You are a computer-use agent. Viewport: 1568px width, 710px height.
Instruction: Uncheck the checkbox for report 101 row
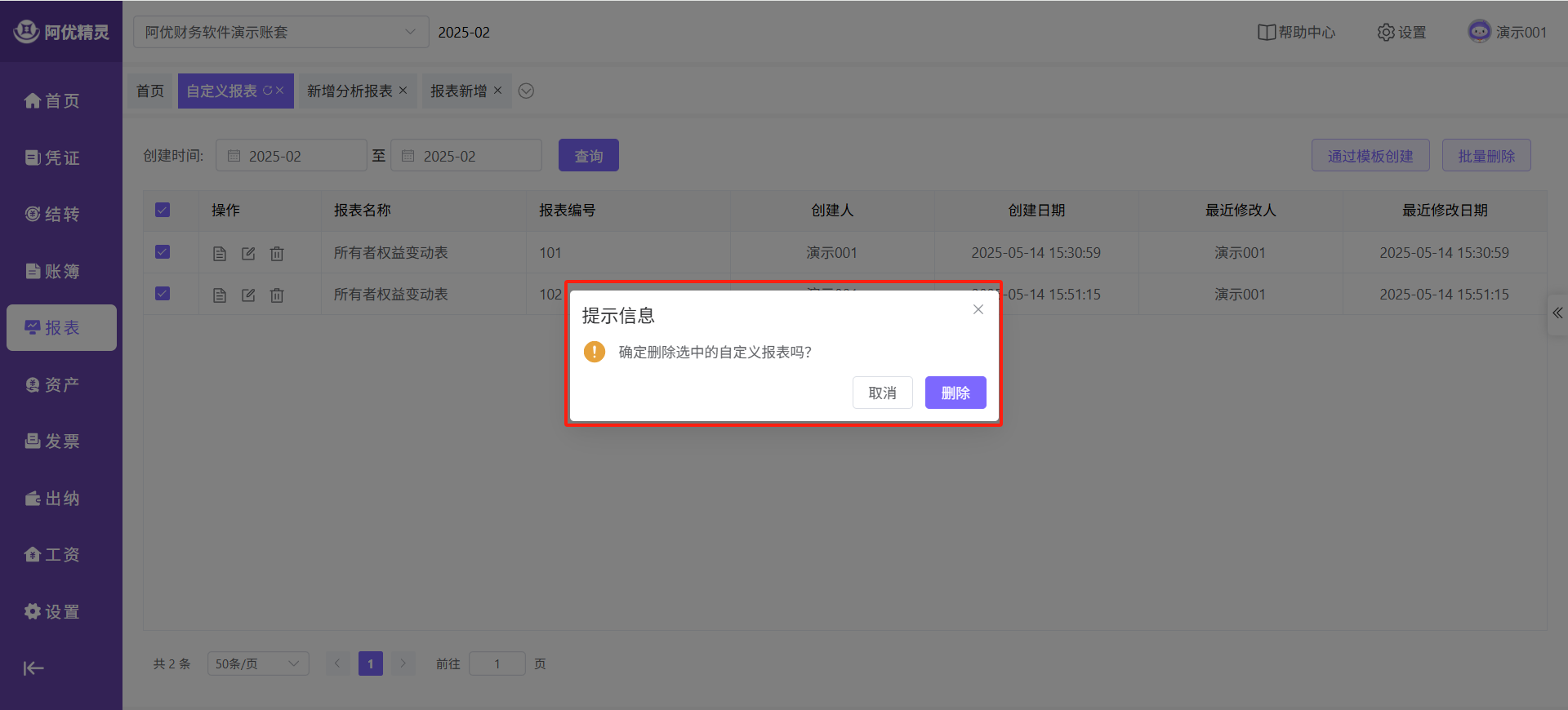pyautogui.click(x=163, y=252)
